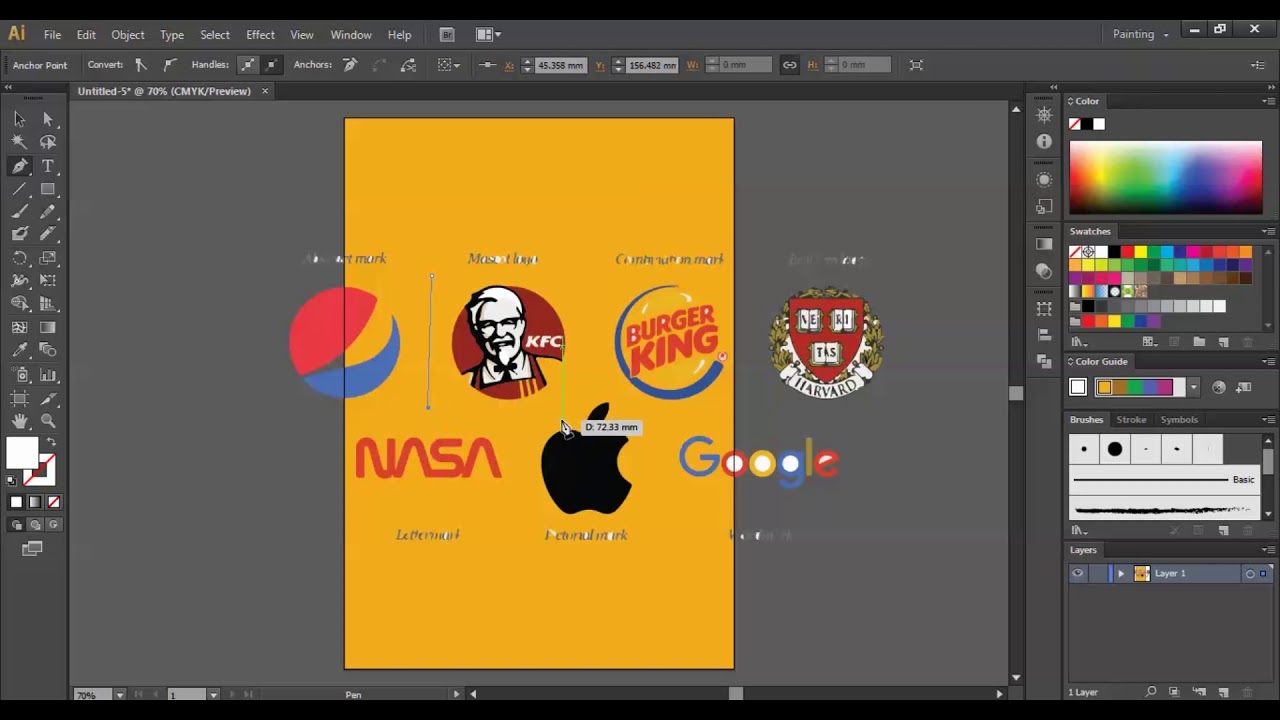Open the Effect menu

click(260, 34)
